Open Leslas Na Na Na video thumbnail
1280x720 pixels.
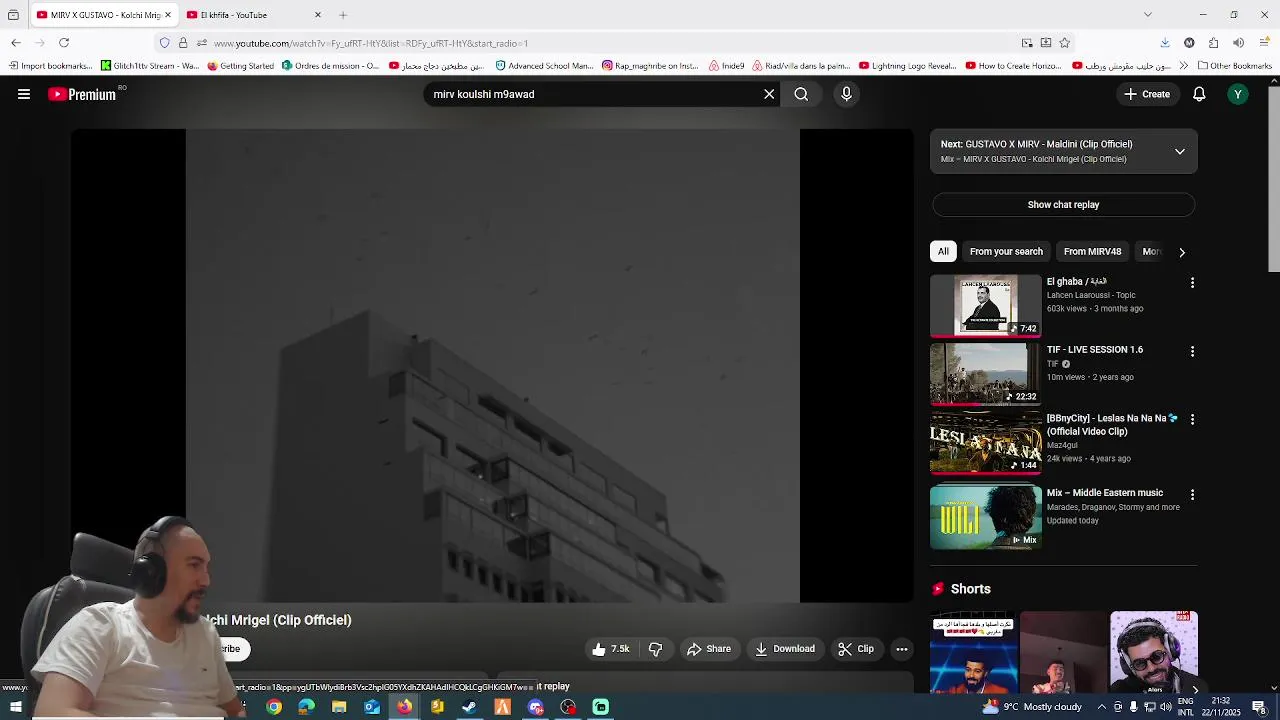point(985,442)
